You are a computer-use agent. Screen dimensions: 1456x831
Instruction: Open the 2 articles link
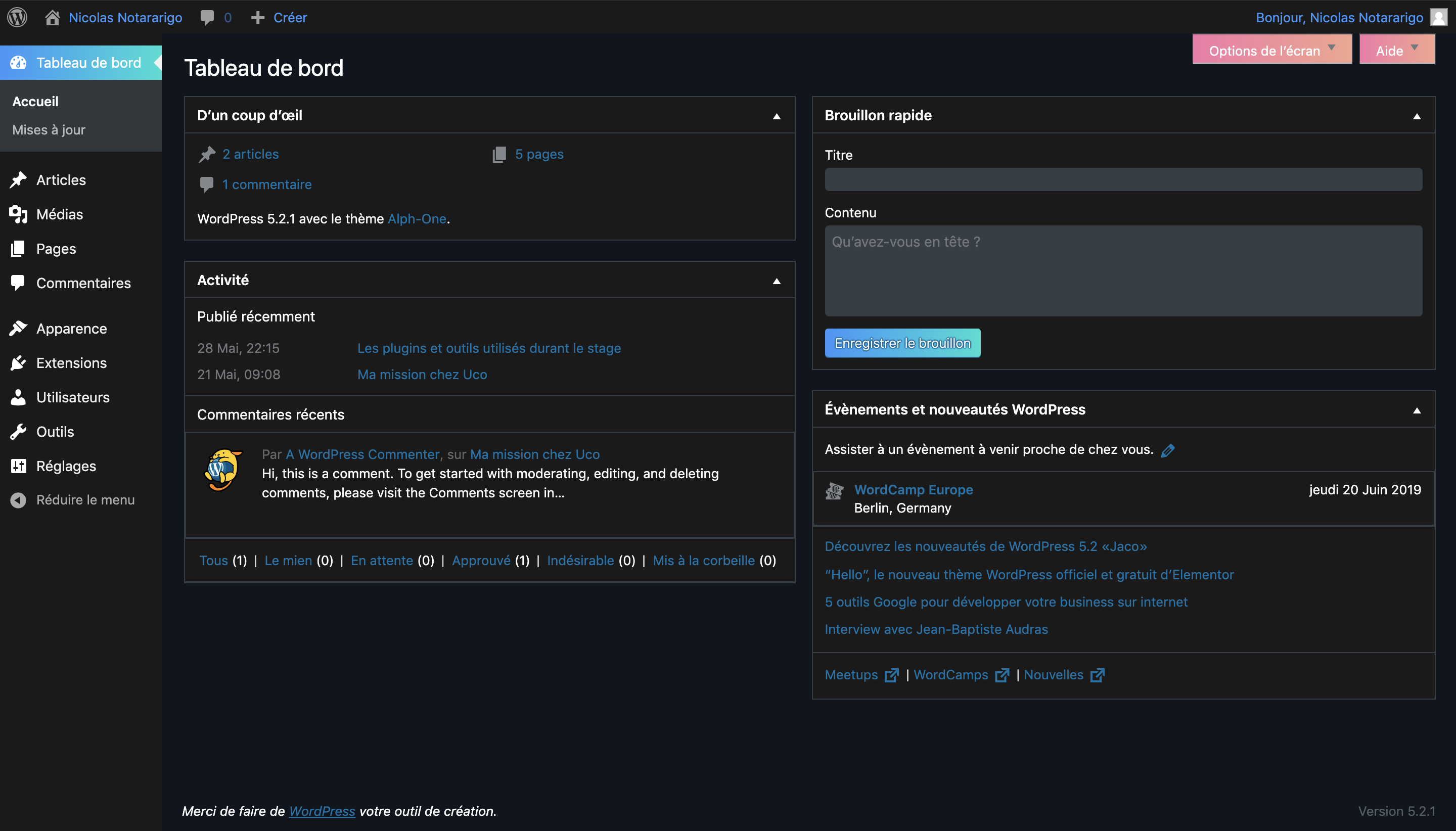251,154
